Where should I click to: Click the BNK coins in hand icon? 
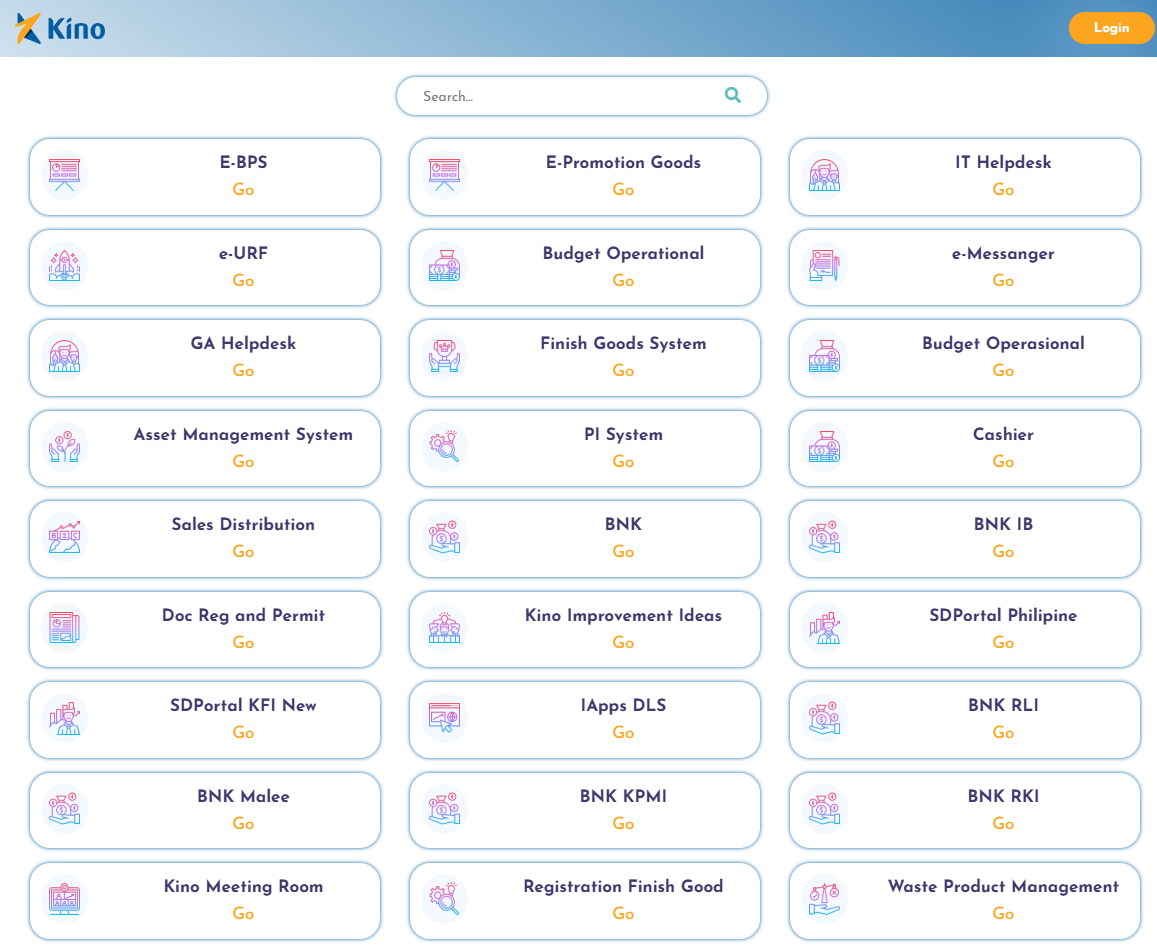tap(444, 537)
